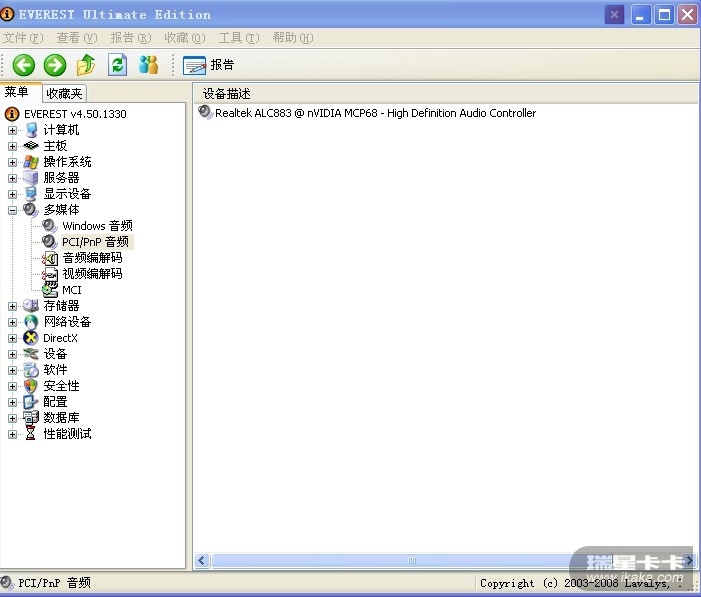701x597 pixels.
Task: Click the 计算机 computer icon
Action: tap(31, 130)
